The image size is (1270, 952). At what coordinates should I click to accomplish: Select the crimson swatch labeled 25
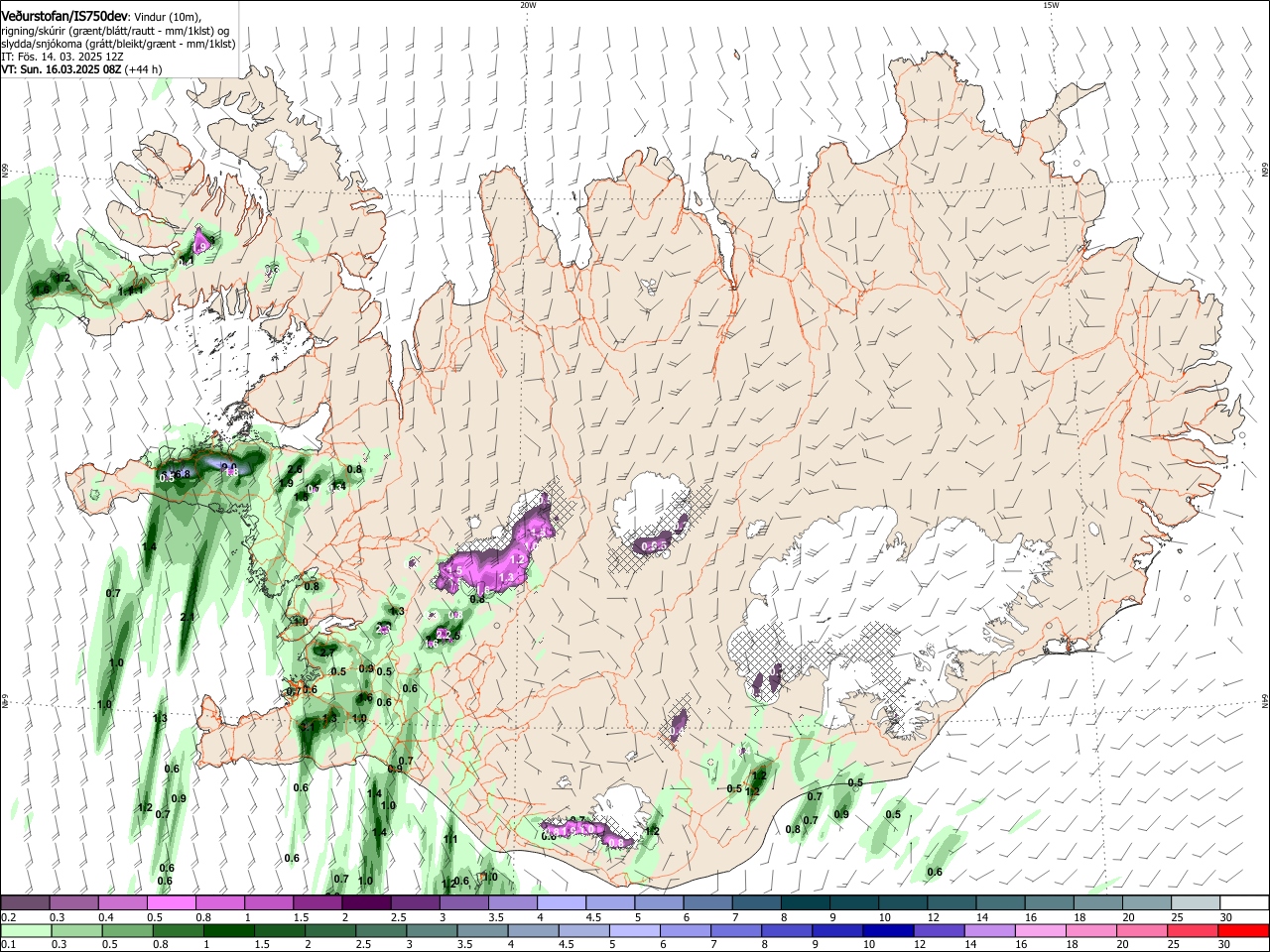tap(1194, 931)
